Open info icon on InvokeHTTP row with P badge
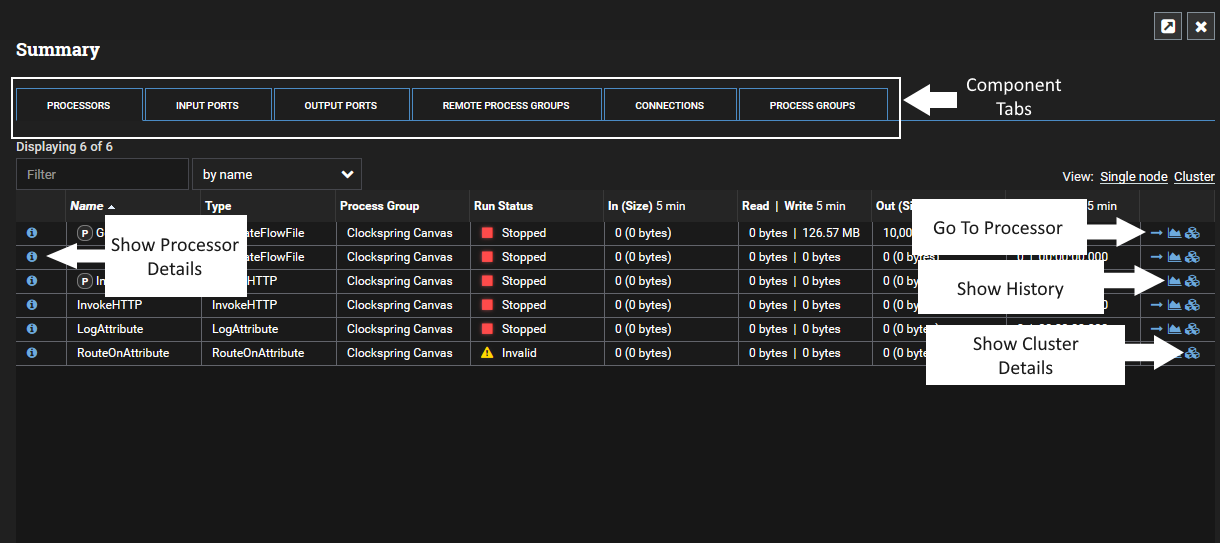 point(32,281)
